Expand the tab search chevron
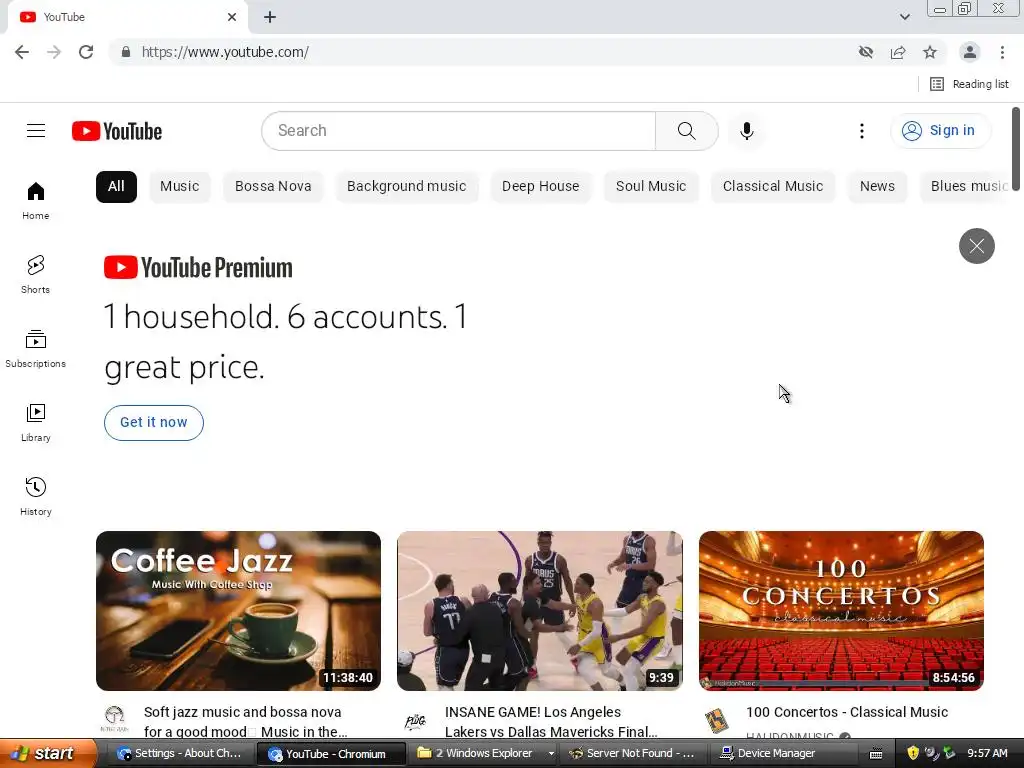The height and width of the screenshot is (768, 1024). click(x=904, y=17)
